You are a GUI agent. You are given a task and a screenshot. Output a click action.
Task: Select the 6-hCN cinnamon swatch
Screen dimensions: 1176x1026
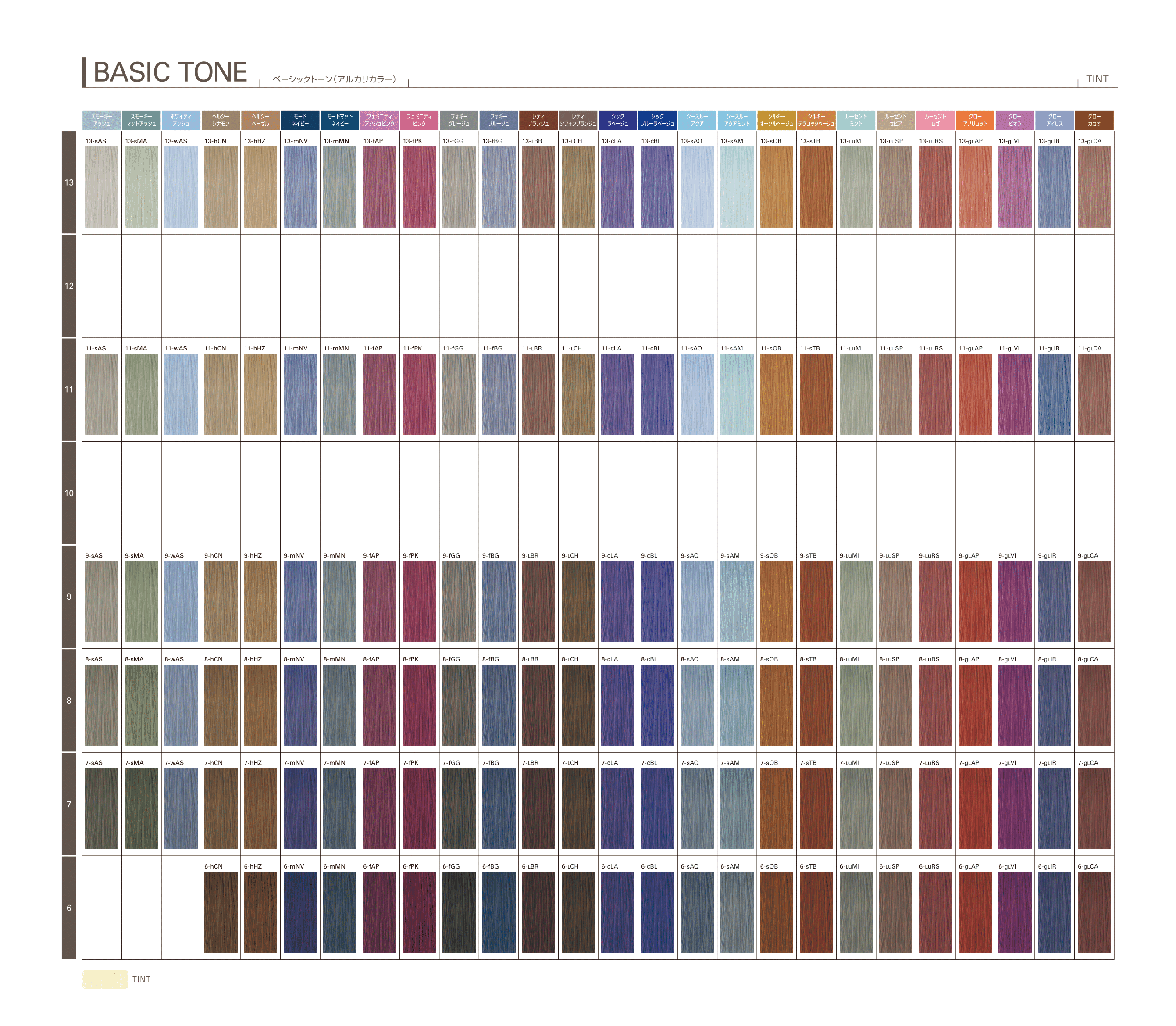(x=220, y=912)
